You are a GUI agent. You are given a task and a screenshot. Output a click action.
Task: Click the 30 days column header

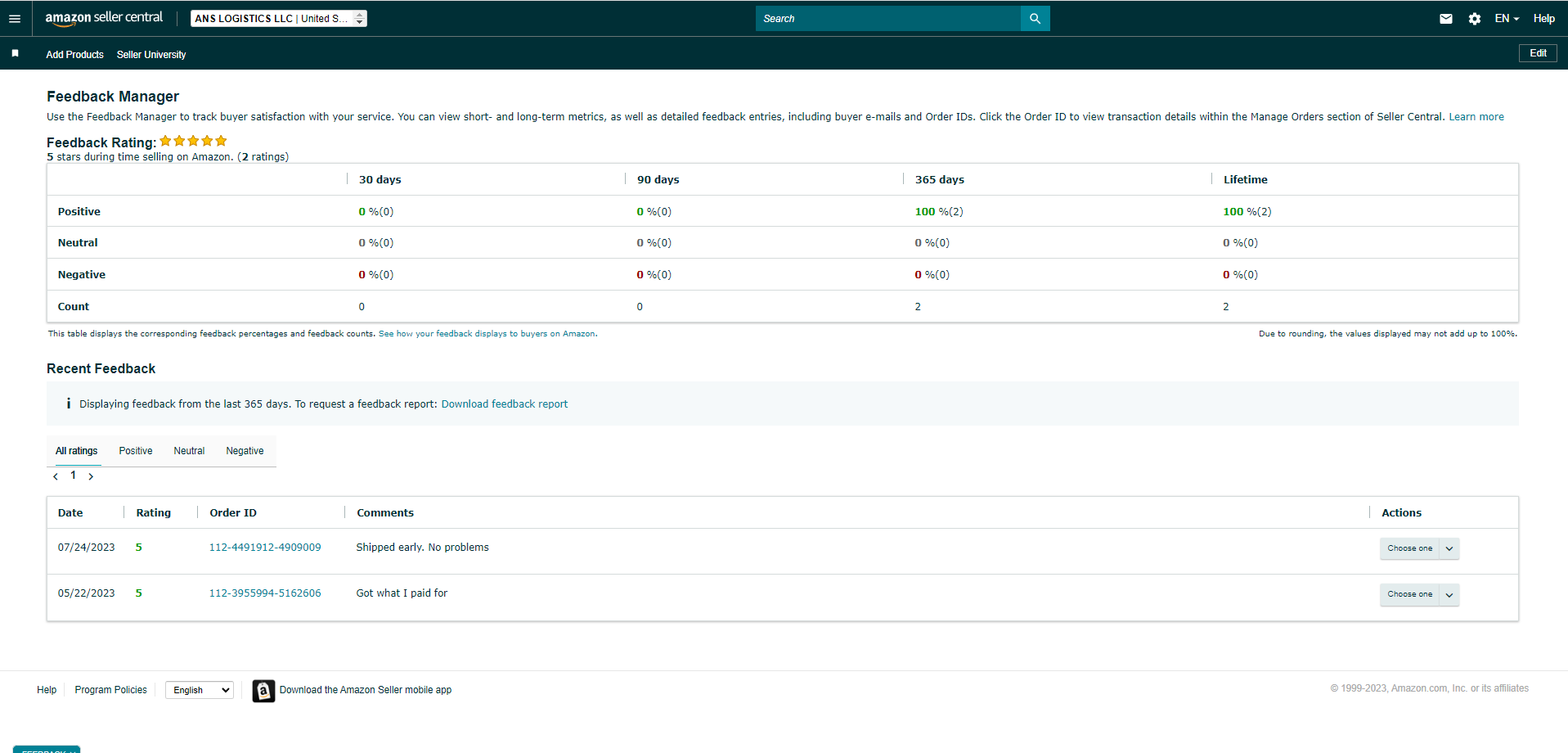click(x=380, y=180)
